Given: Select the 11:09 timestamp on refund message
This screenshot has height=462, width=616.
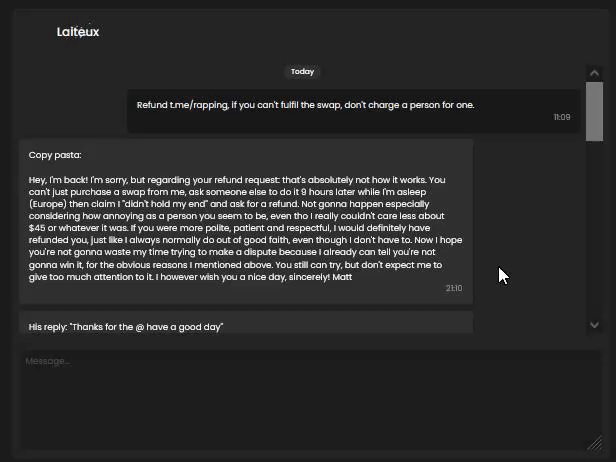Looking at the screenshot, I should (562, 117).
